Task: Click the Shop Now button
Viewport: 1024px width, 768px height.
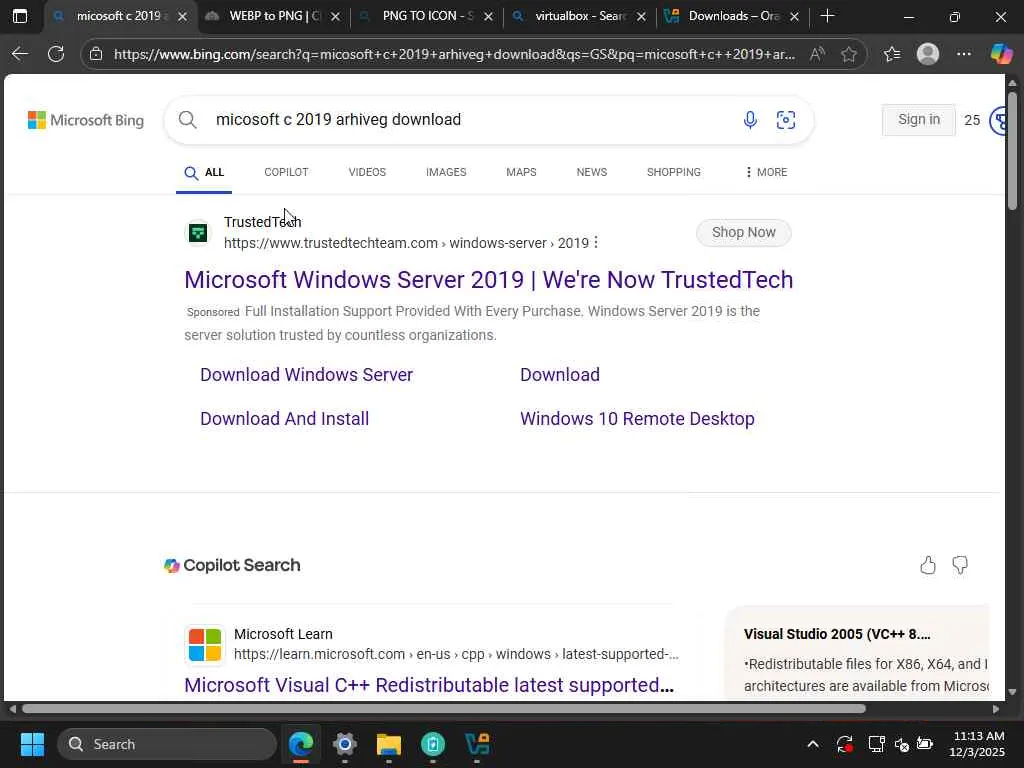Action: tap(744, 232)
